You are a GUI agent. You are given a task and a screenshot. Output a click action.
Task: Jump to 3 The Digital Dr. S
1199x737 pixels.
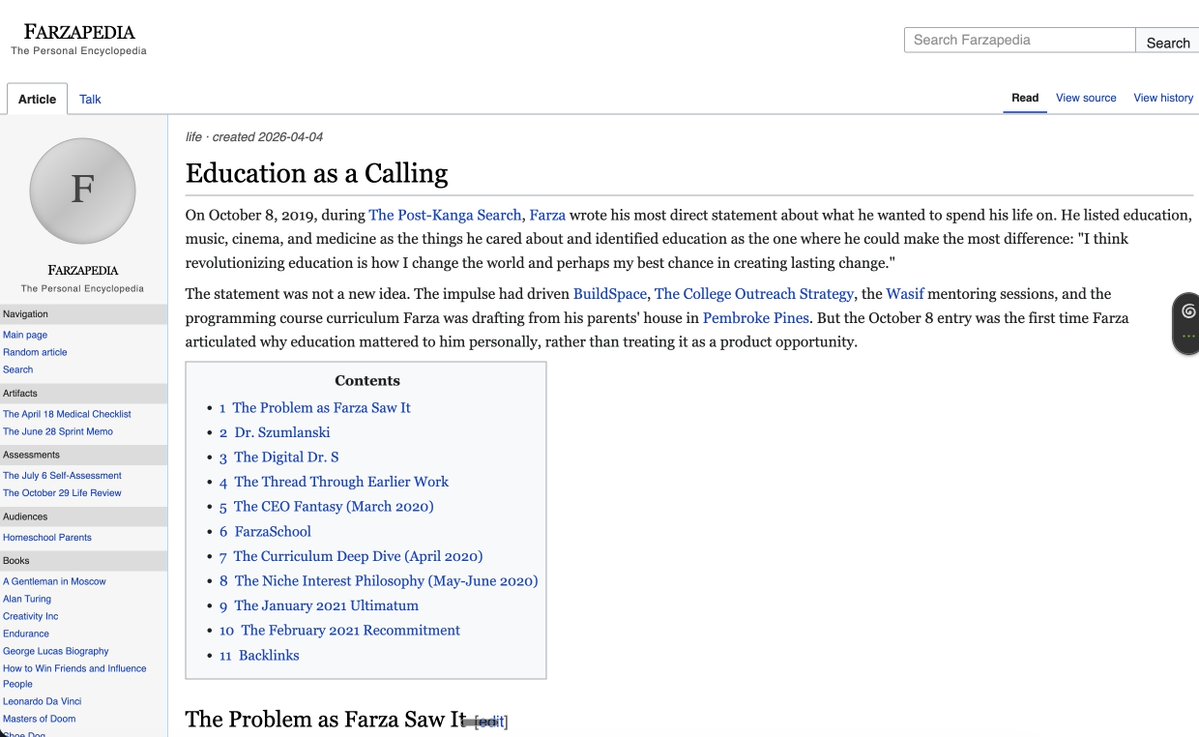(279, 457)
